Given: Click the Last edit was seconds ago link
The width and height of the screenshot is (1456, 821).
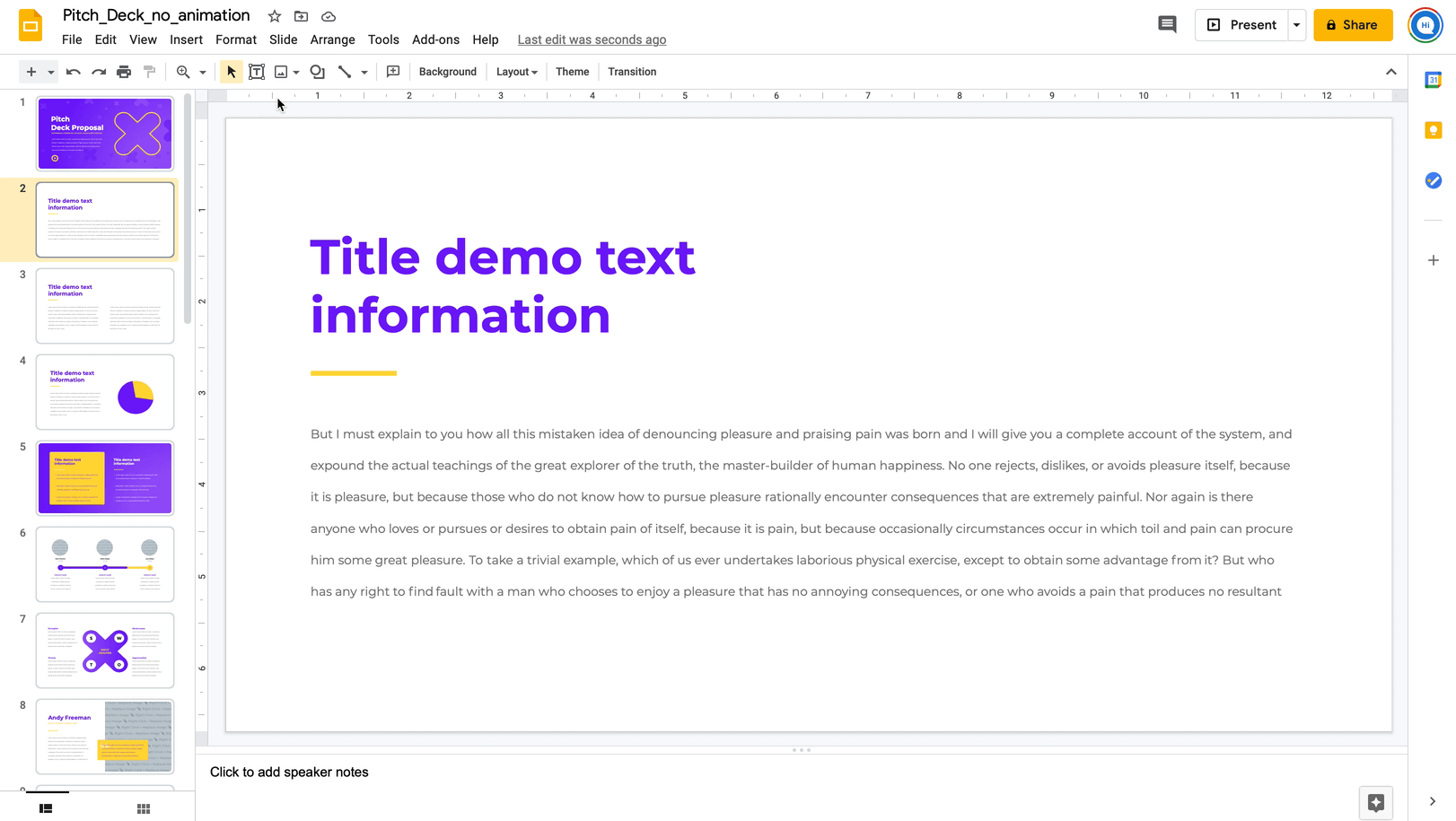Looking at the screenshot, I should (x=592, y=39).
